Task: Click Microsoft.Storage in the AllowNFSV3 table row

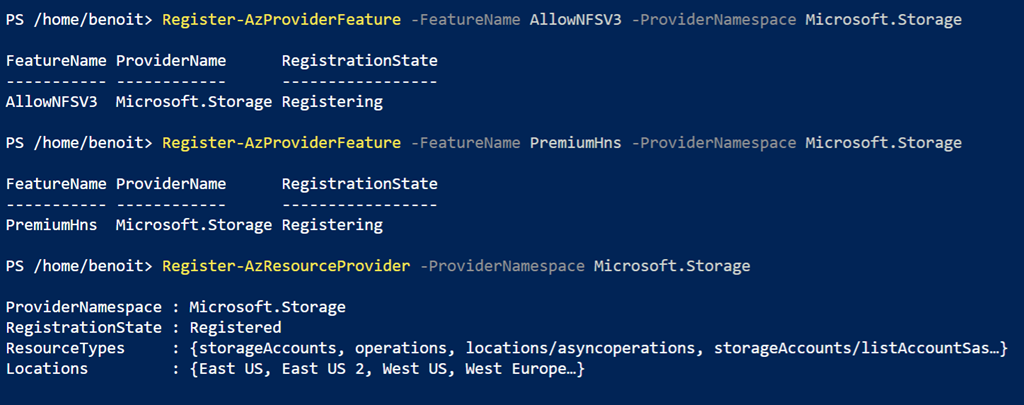Action: coord(194,102)
